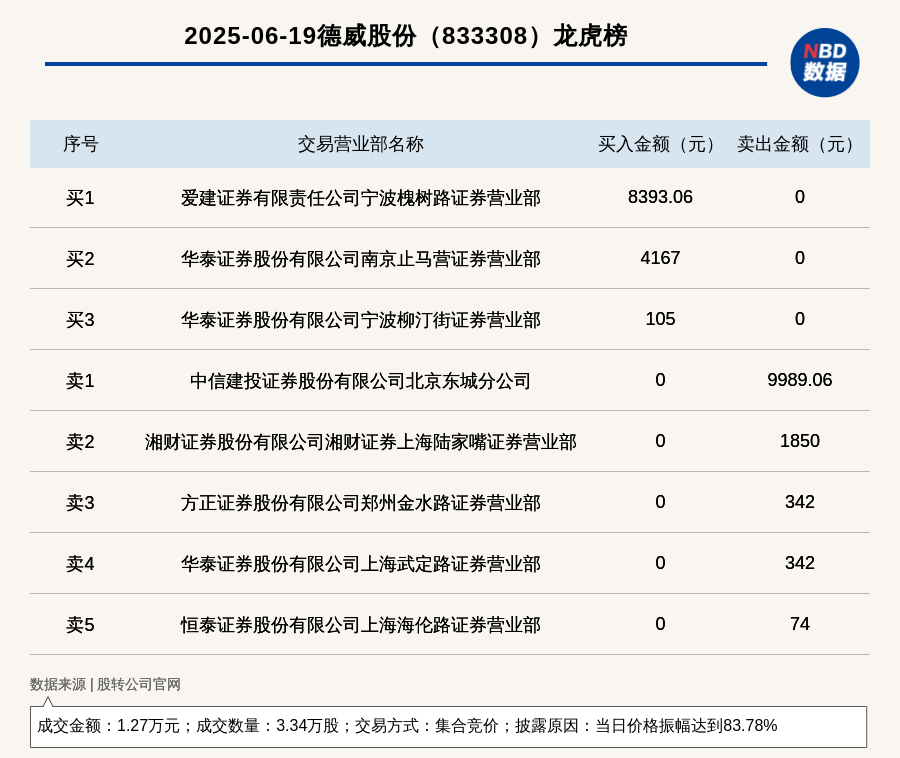This screenshot has width=900, height=758.
Task: Select the 卖5 row label
Action: [x=80, y=624]
